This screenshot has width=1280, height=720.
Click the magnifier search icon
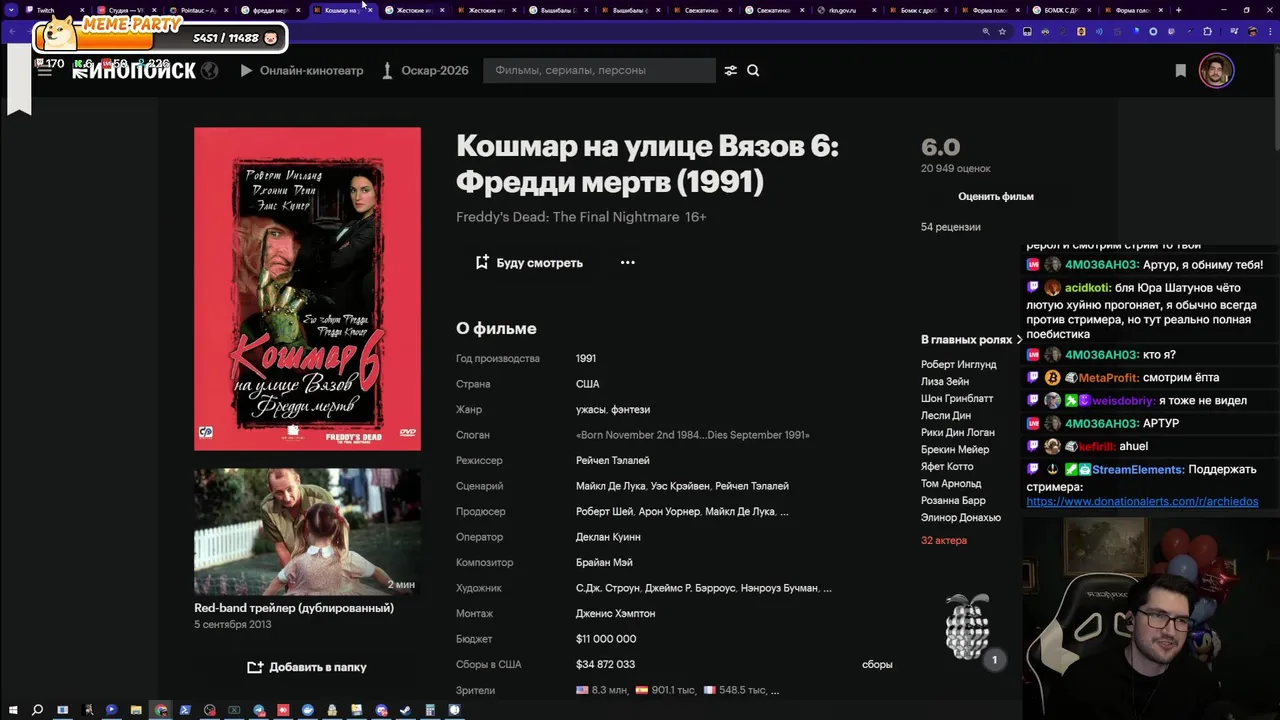753,70
